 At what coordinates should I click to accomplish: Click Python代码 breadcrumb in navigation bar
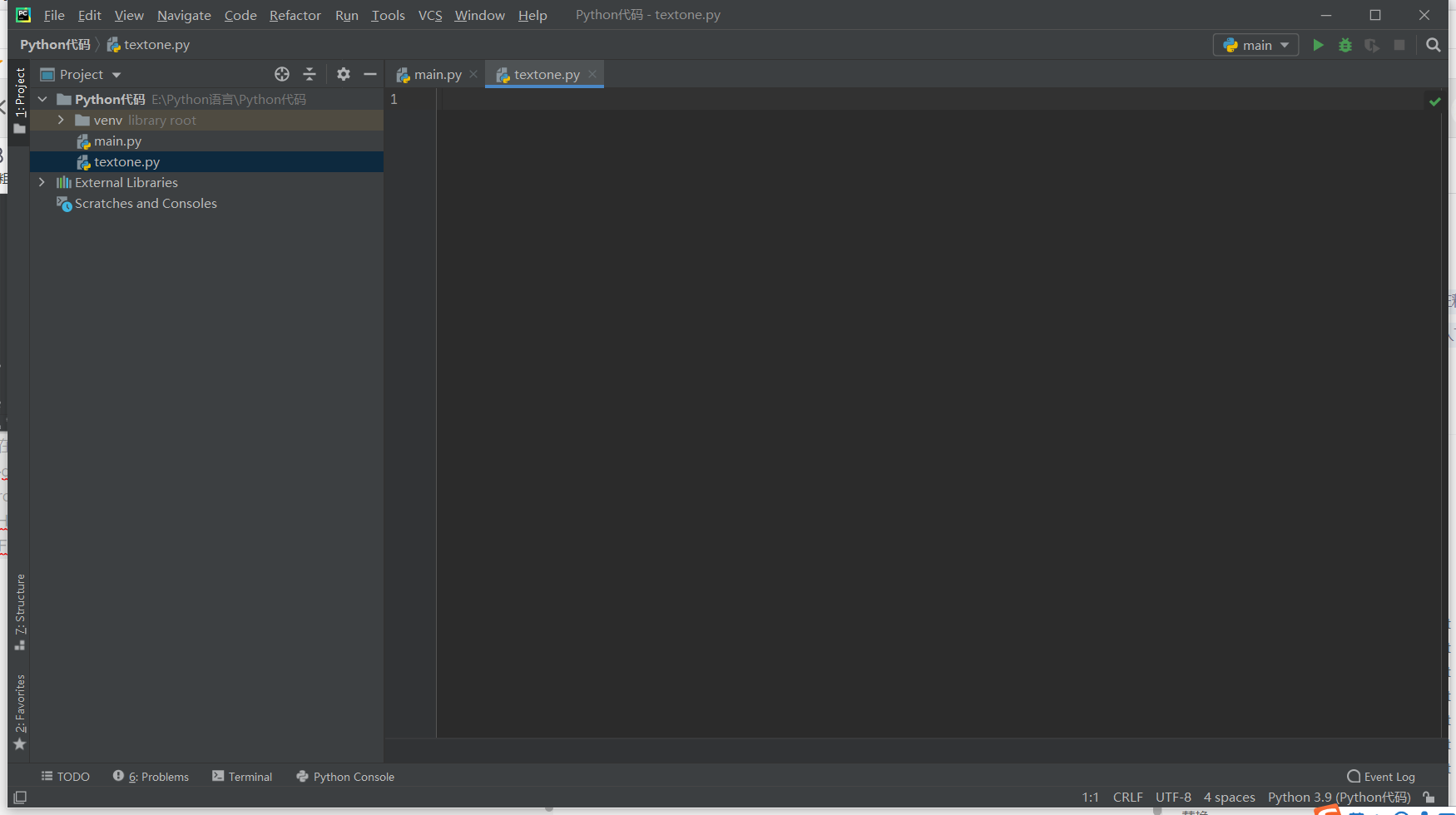pos(55,45)
